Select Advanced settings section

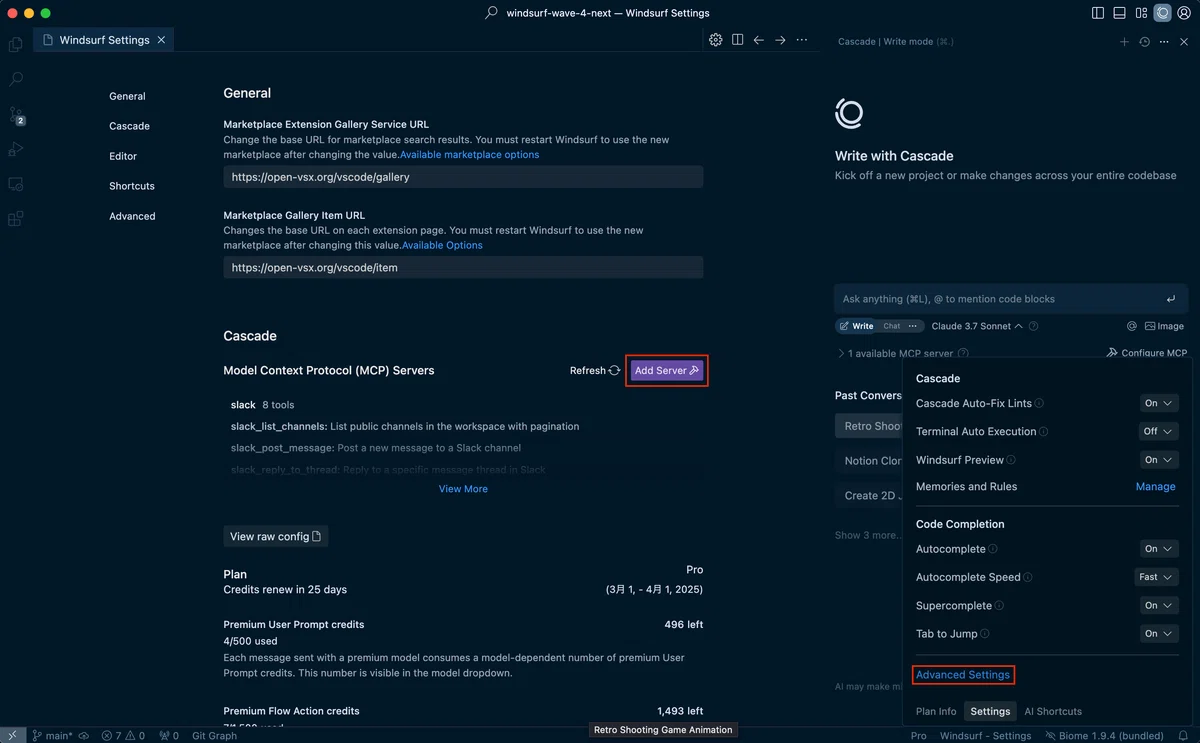(x=132, y=216)
